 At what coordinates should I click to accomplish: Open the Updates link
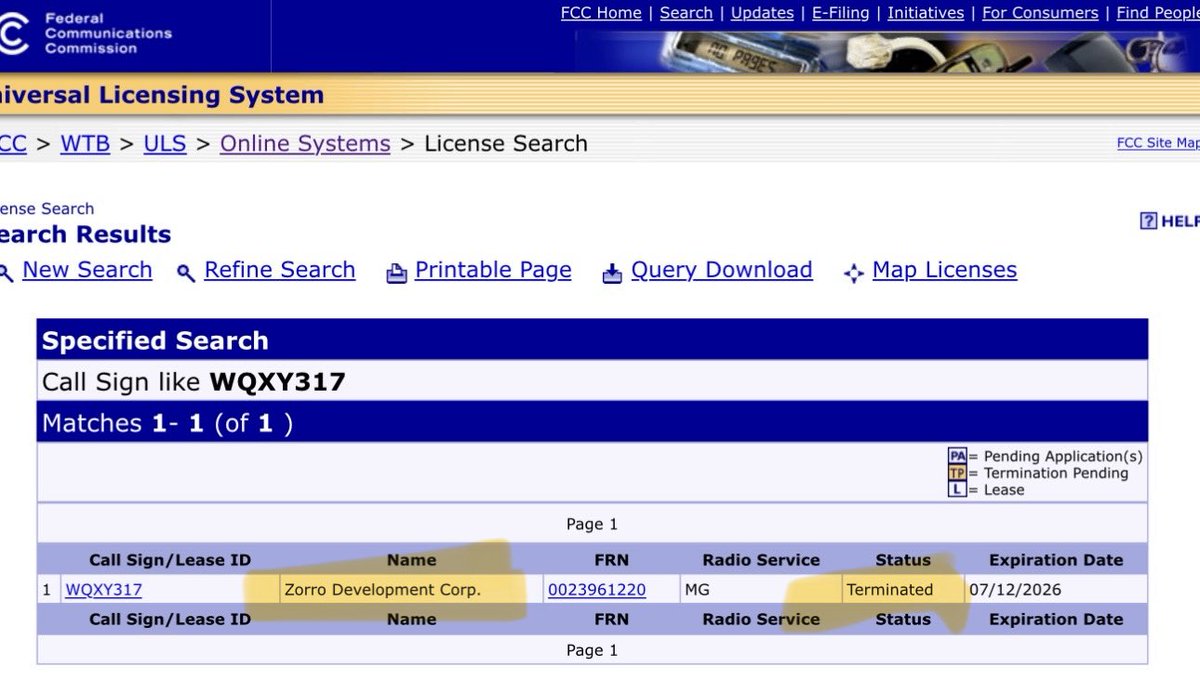[762, 13]
